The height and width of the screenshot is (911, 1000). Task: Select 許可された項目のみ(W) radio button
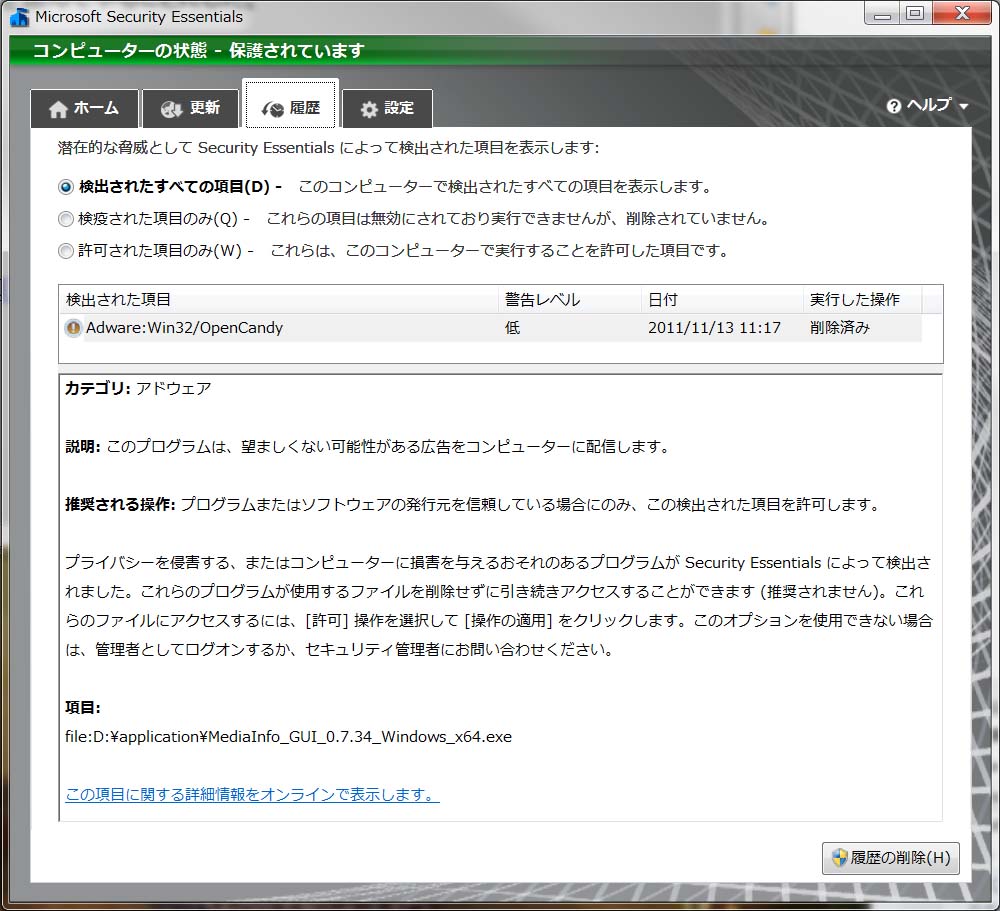click(66, 251)
